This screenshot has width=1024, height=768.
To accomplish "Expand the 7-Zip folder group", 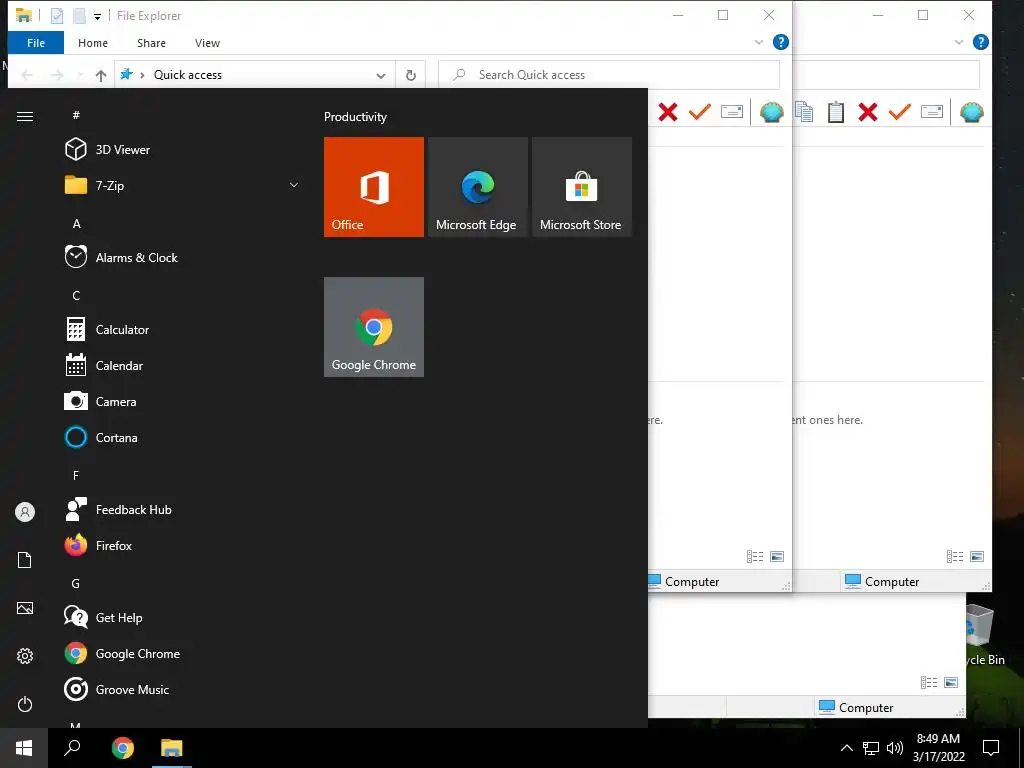I will coord(294,185).
